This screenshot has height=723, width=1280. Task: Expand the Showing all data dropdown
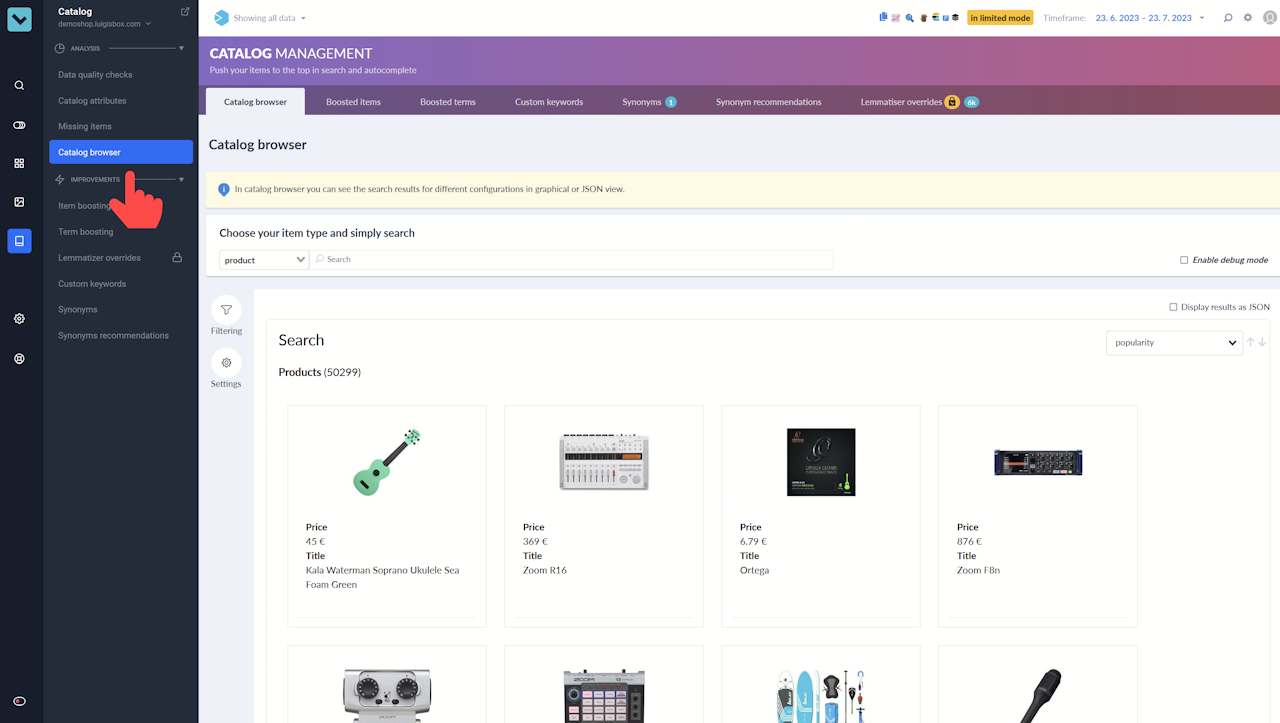tap(260, 18)
